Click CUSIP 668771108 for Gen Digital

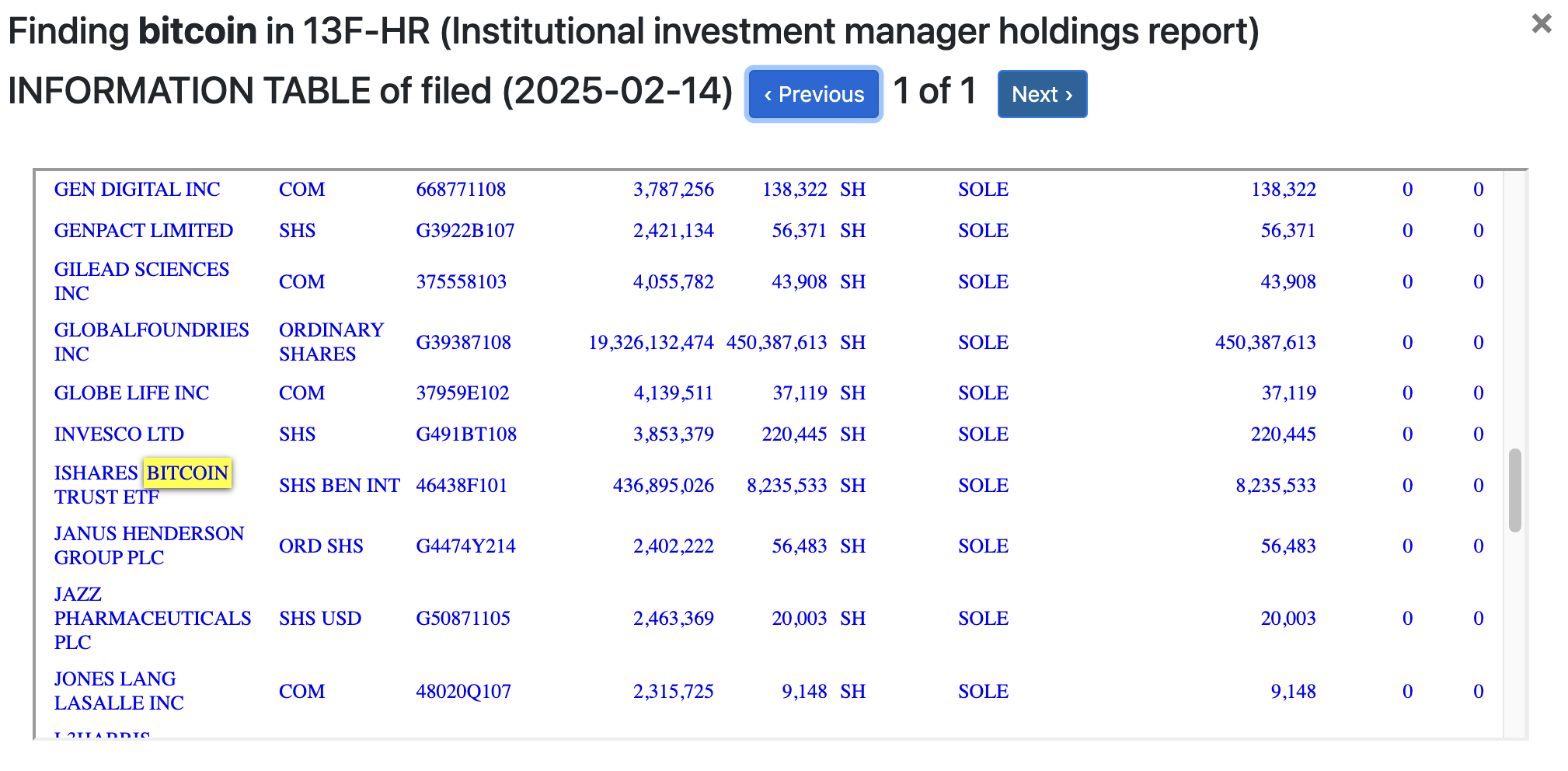pos(461,189)
